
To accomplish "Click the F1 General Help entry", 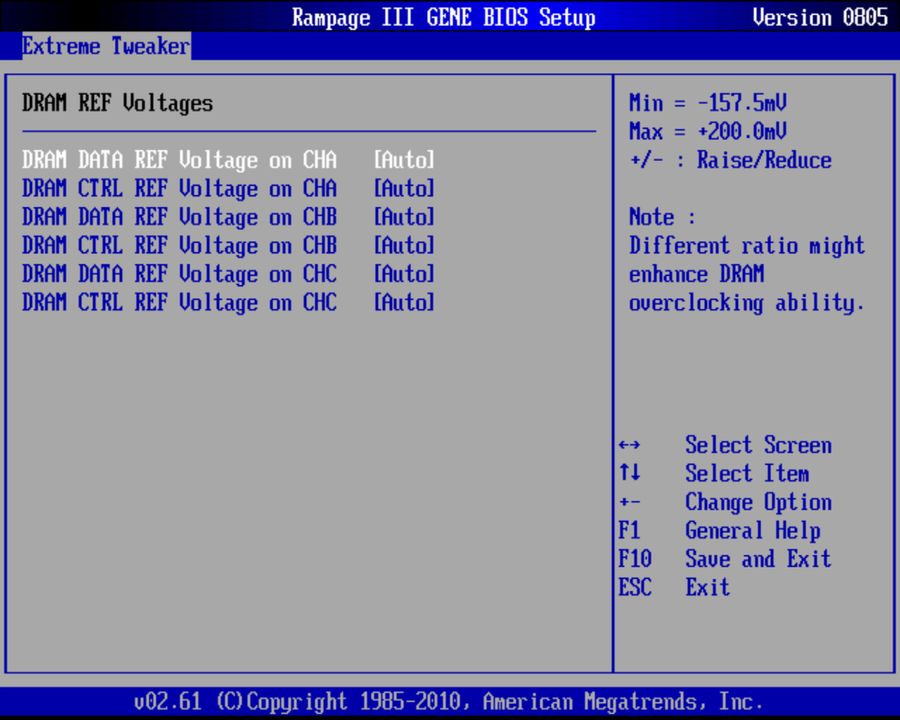I will (x=720, y=531).
